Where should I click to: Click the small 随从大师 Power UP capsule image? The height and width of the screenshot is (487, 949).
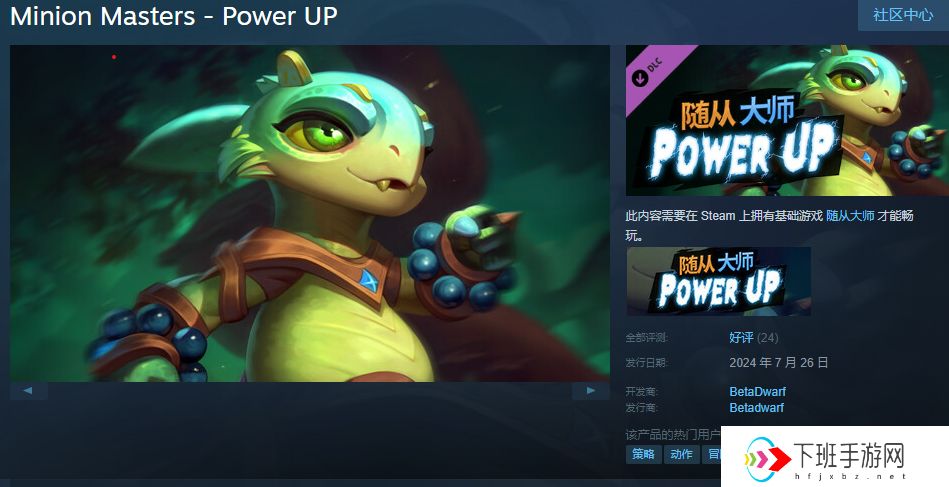pyautogui.click(x=718, y=281)
